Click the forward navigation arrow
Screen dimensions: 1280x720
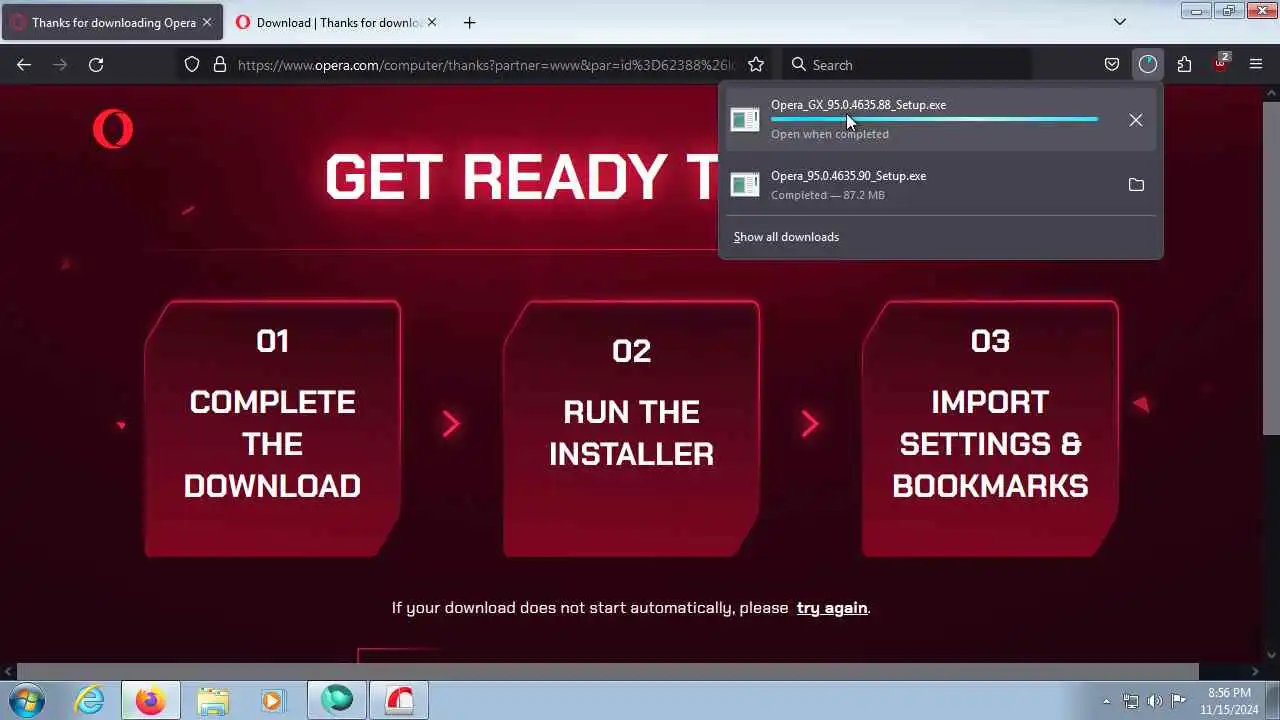(60, 64)
